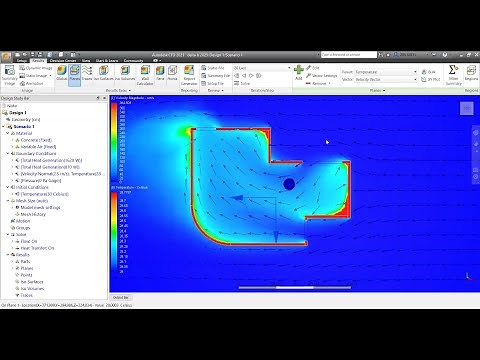Open the Setup File
Image resolution: width=480 pixels, height=360 pixels.
(x=212, y=83)
